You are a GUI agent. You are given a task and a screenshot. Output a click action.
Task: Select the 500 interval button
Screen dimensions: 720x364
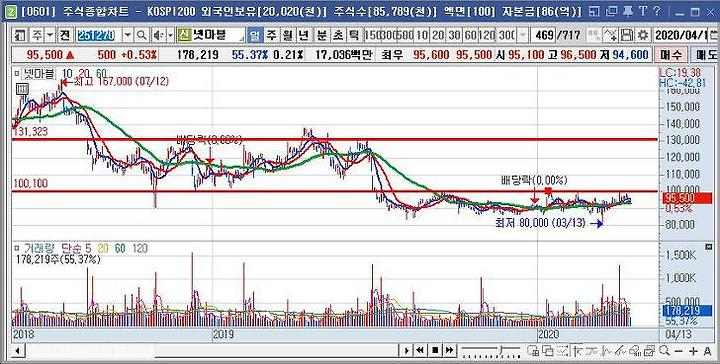coord(405,35)
